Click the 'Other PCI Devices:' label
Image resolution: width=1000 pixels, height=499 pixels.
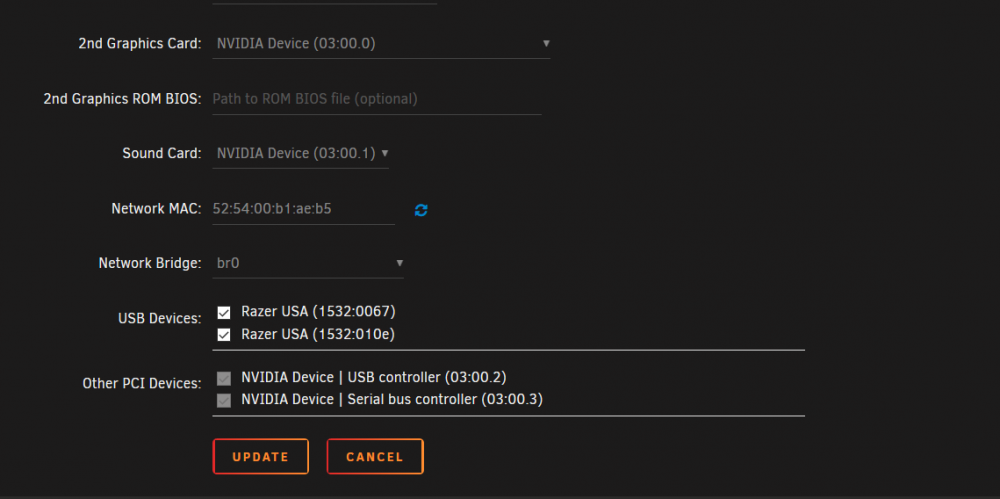(142, 384)
